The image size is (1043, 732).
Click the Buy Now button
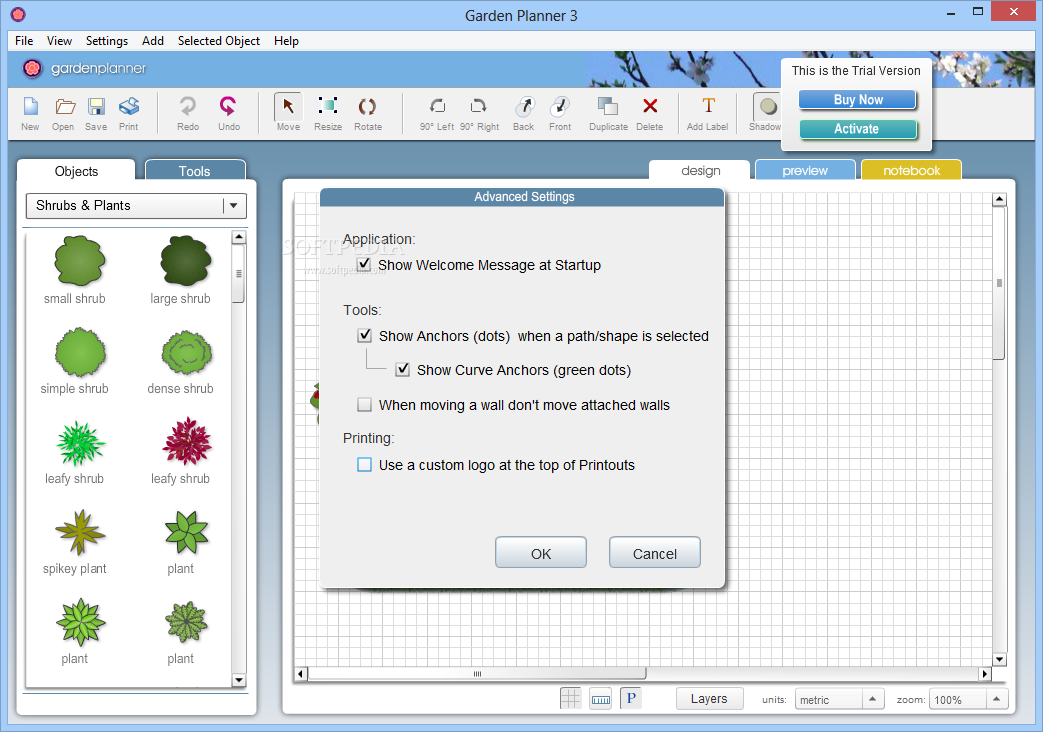click(857, 100)
